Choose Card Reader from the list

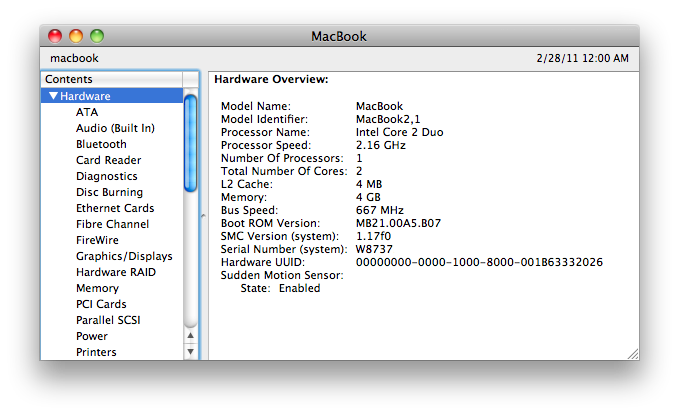[109, 160]
